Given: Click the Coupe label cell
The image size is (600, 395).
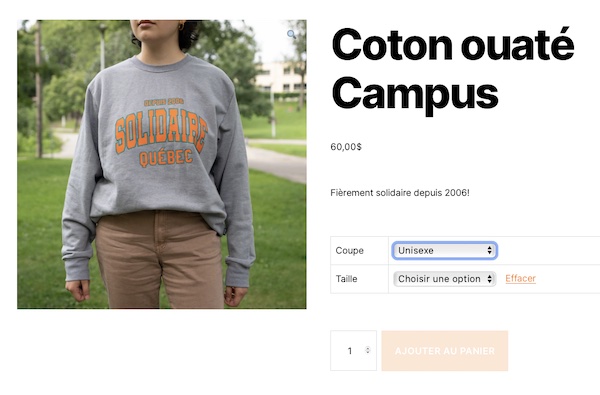Looking at the screenshot, I should (x=359, y=251).
